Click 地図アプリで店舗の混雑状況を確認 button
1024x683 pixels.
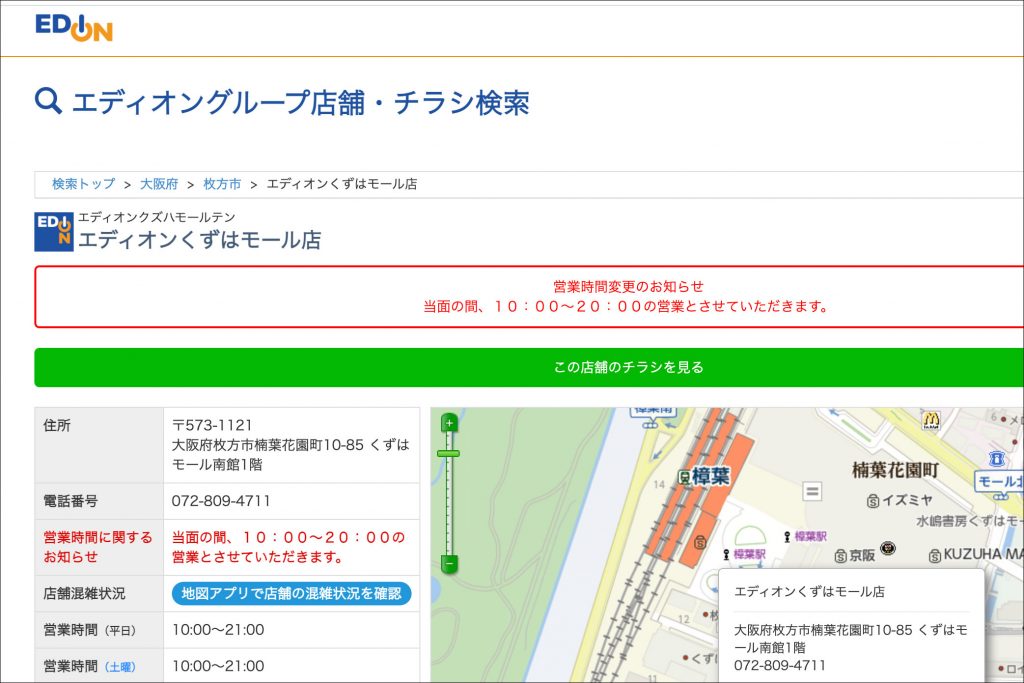291,593
